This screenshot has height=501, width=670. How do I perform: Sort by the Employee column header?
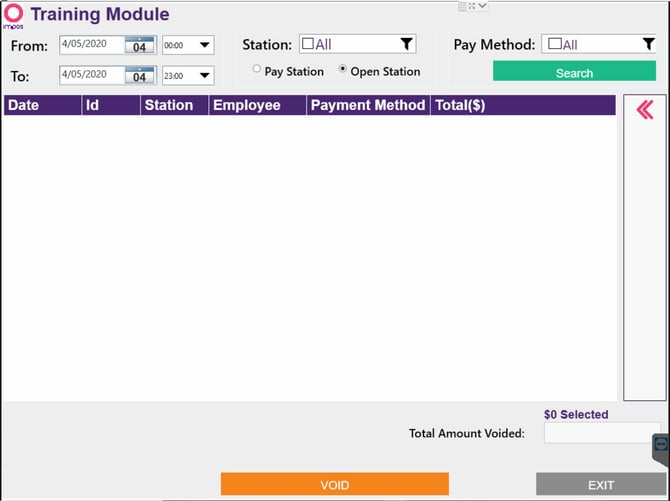coord(257,105)
